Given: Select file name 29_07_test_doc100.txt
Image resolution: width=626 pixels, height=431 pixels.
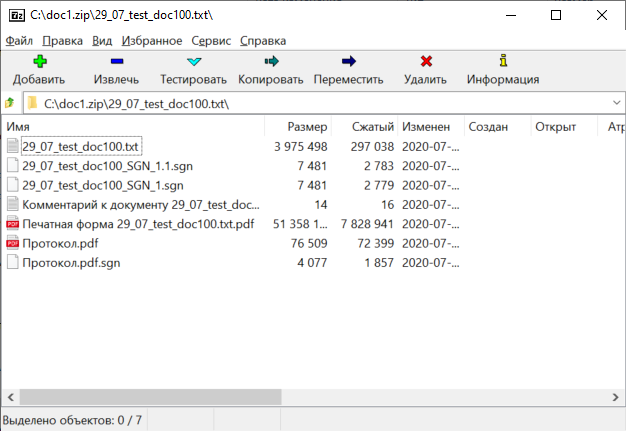Looking at the screenshot, I should tap(80, 146).
